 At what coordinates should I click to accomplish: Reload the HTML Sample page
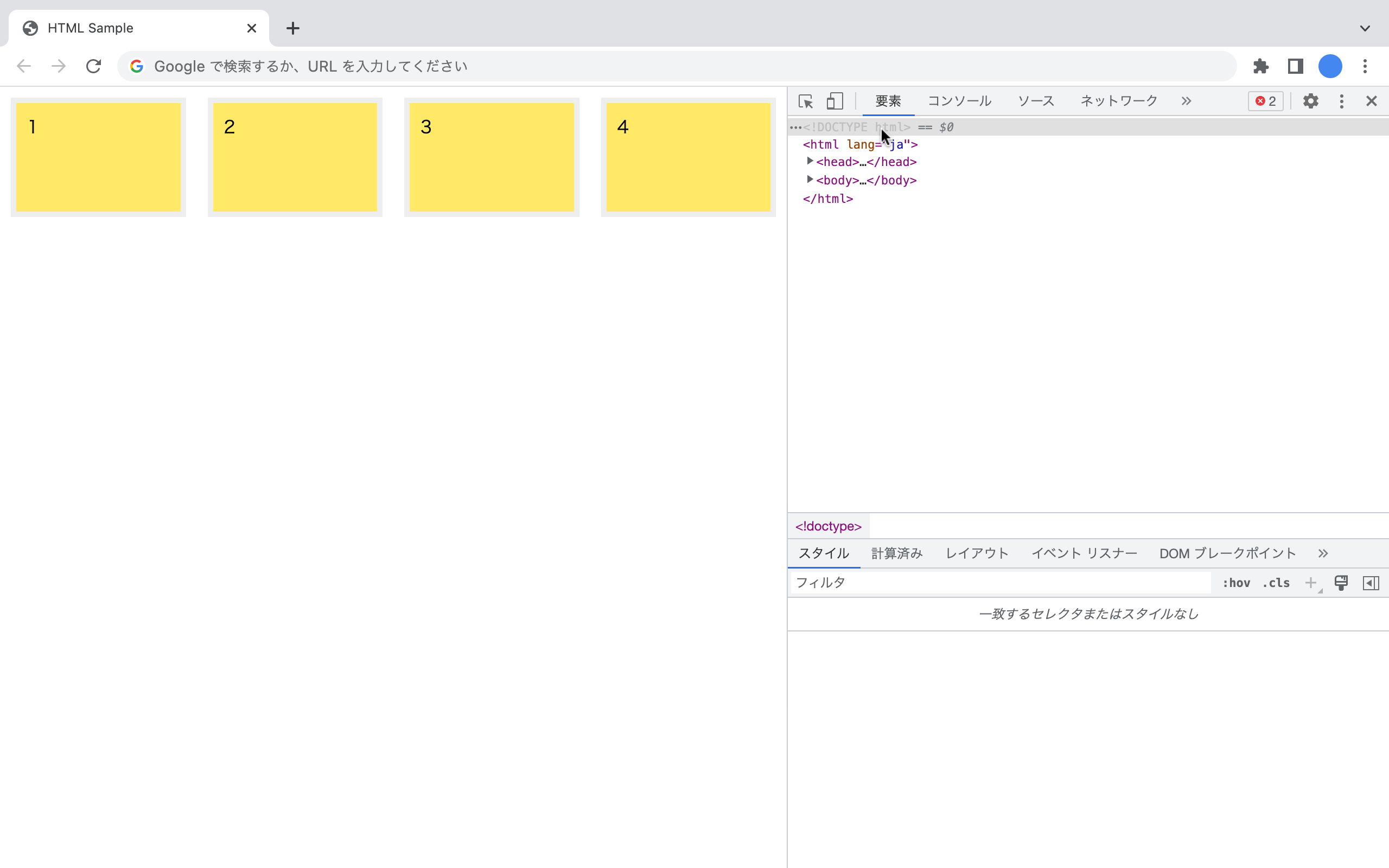point(93,66)
